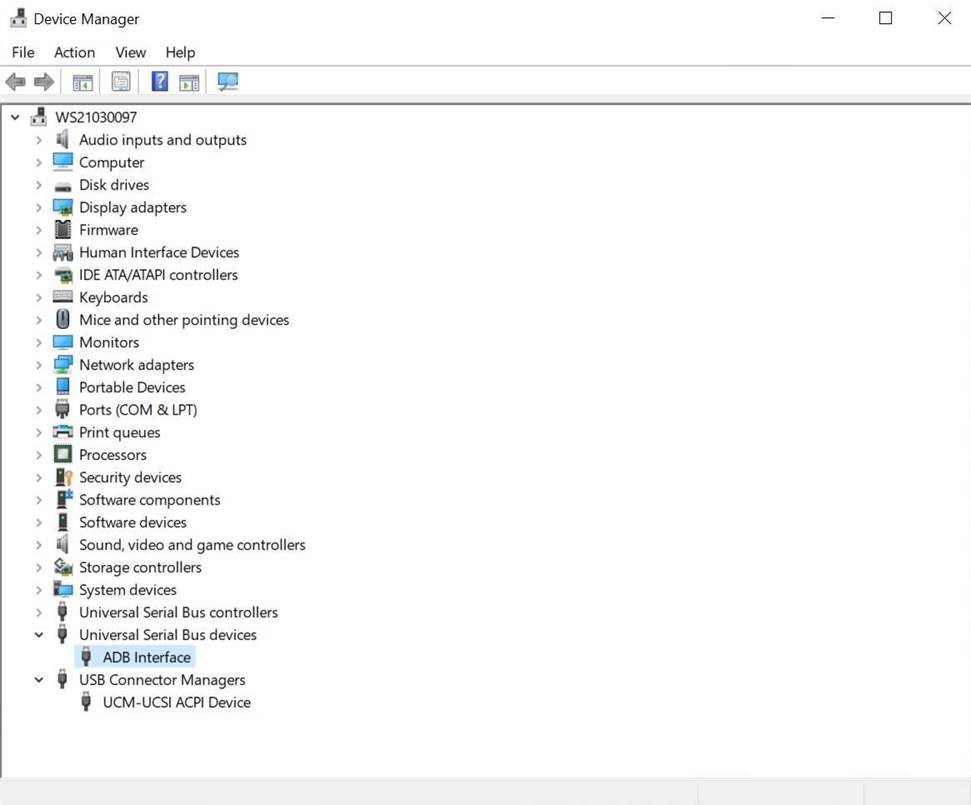Click the Back arrow toolbar button
The height and width of the screenshot is (805, 971).
pyautogui.click(x=15, y=82)
